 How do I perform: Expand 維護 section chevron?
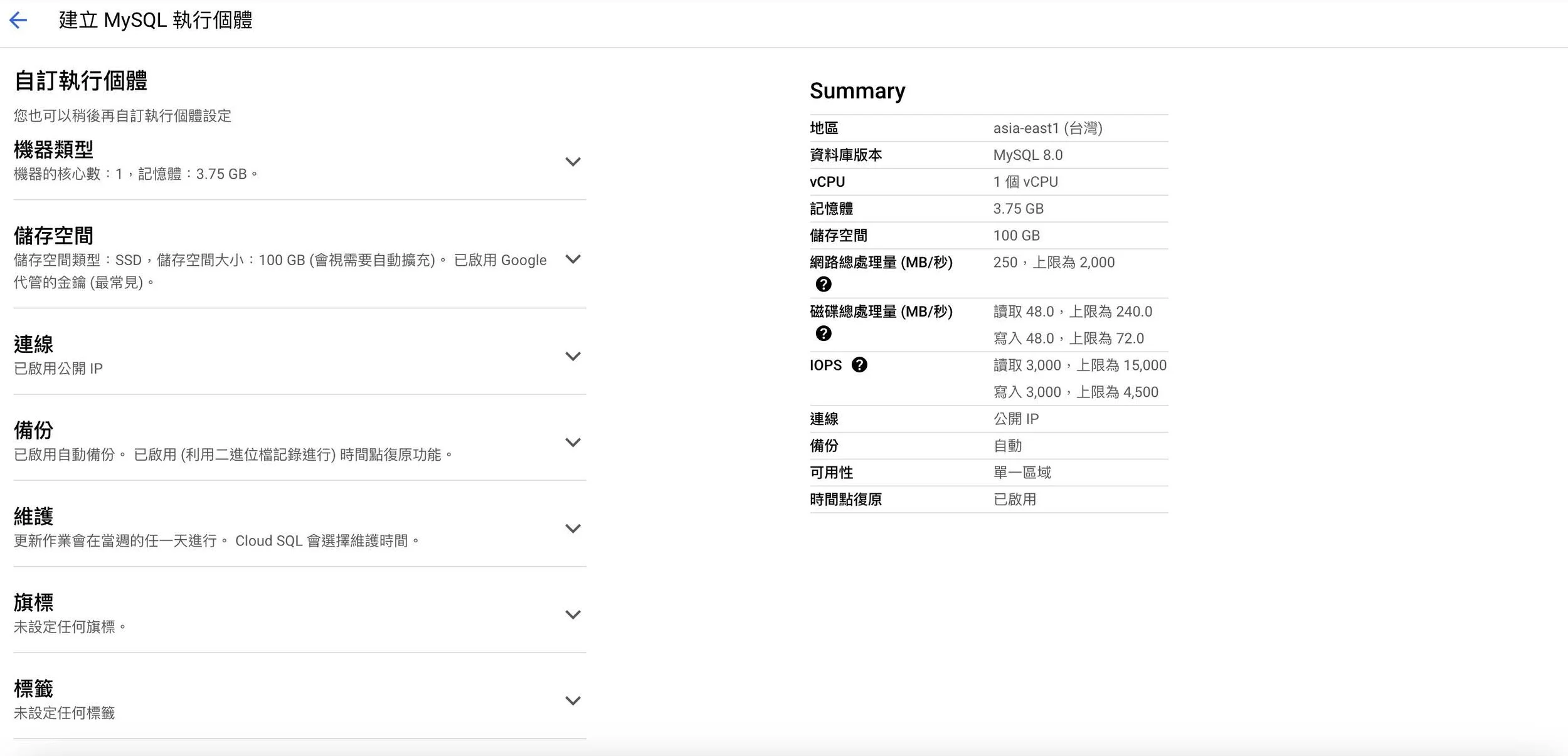(573, 528)
